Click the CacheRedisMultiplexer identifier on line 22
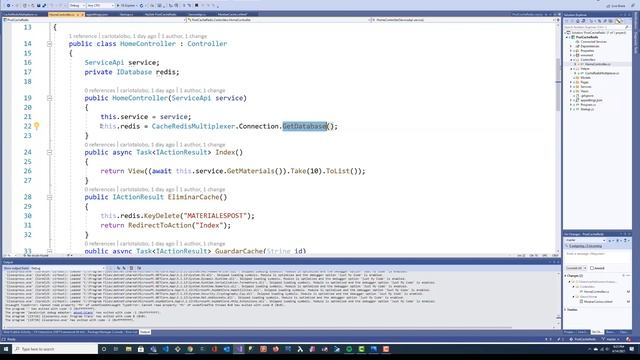 pyautogui.click(x=193, y=126)
